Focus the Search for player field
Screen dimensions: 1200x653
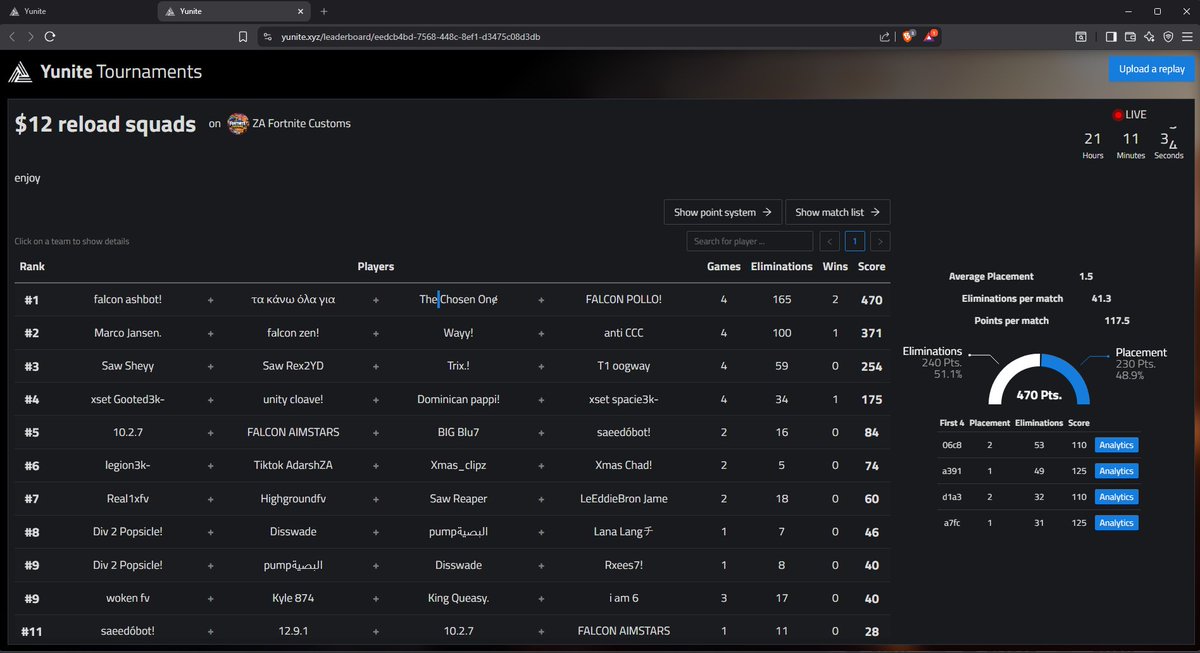pyautogui.click(x=749, y=241)
